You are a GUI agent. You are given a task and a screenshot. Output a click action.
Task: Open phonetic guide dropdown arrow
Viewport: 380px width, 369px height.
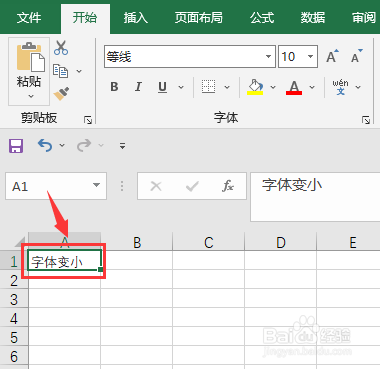pos(358,87)
